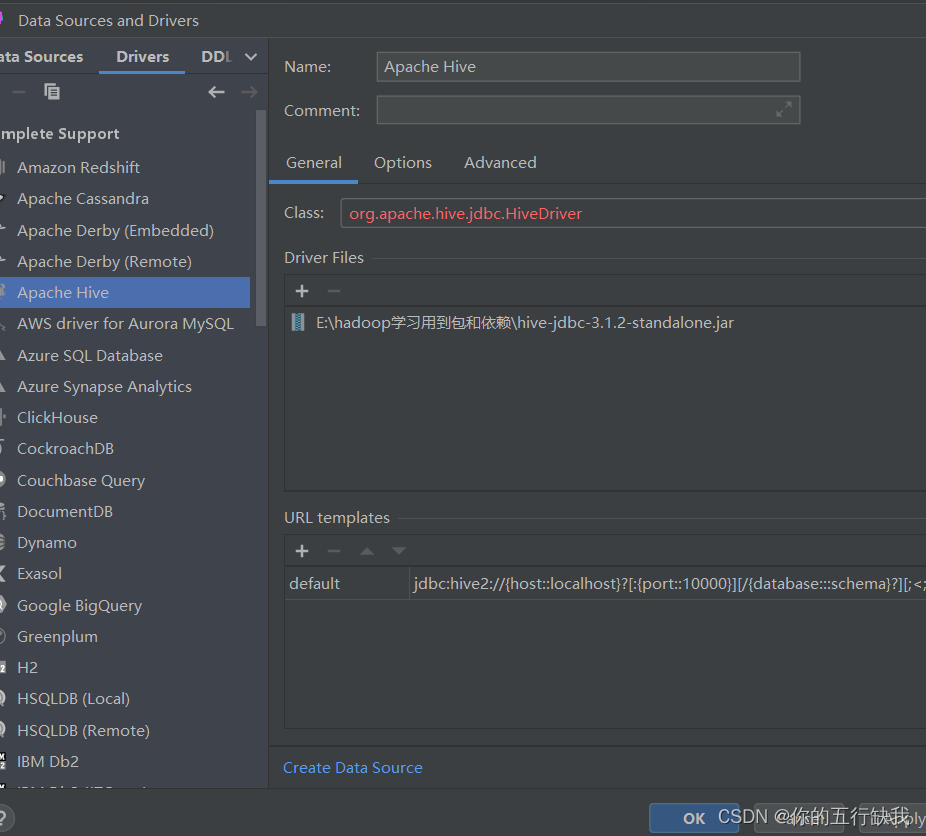The height and width of the screenshot is (836, 926).
Task: Select the jdbc:hive2 URL template value
Action: tap(668, 583)
